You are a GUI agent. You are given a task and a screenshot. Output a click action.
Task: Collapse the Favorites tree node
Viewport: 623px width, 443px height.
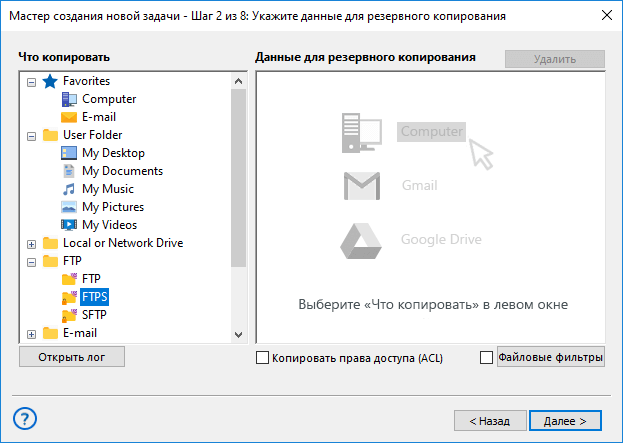point(32,81)
